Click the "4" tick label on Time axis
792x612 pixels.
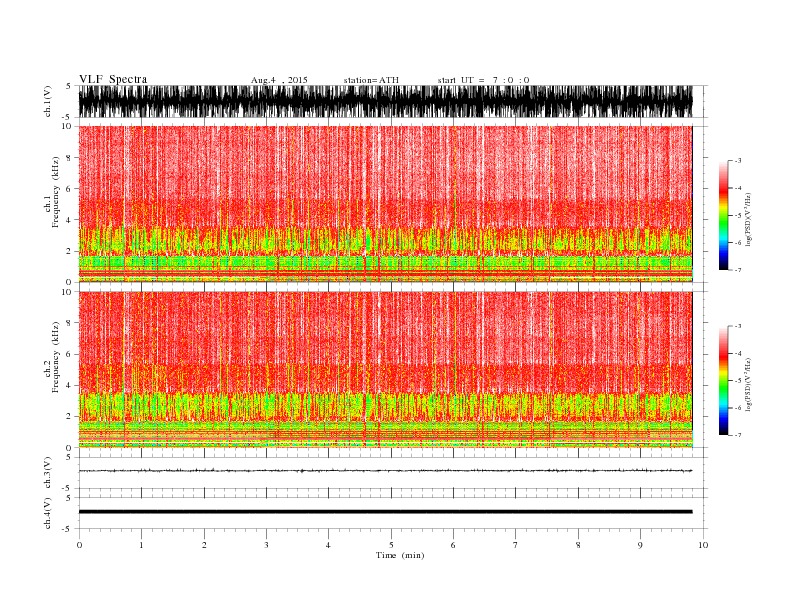(328, 545)
